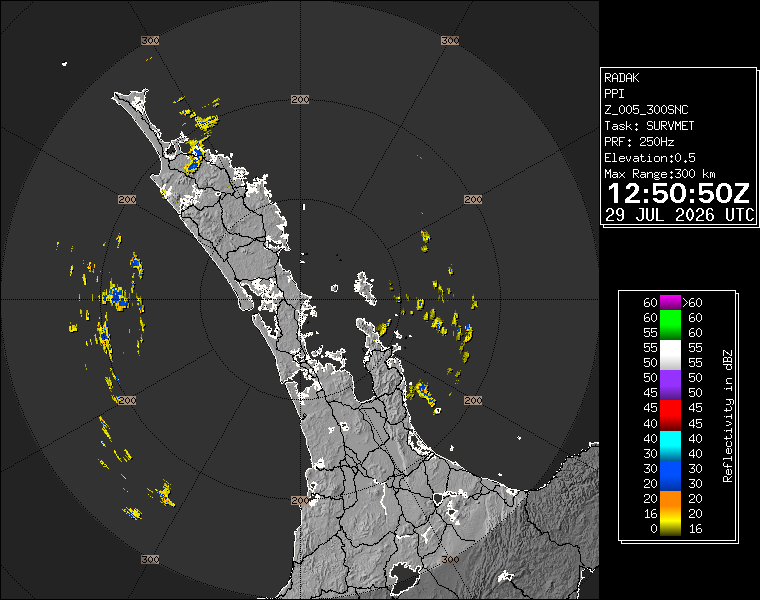Screen dimensions: 760x600
Task: Click the '>60' legend value label
Action: [692, 303]
